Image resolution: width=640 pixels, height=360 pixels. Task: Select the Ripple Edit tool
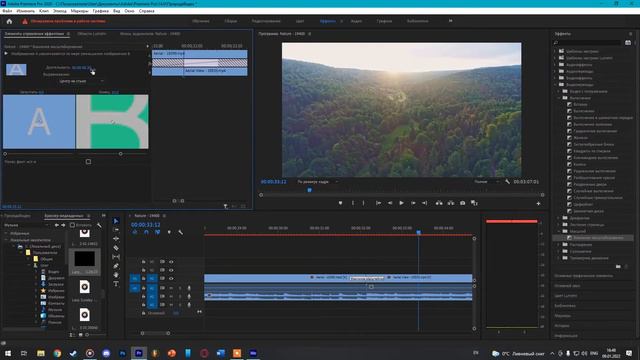pos(116,239)
